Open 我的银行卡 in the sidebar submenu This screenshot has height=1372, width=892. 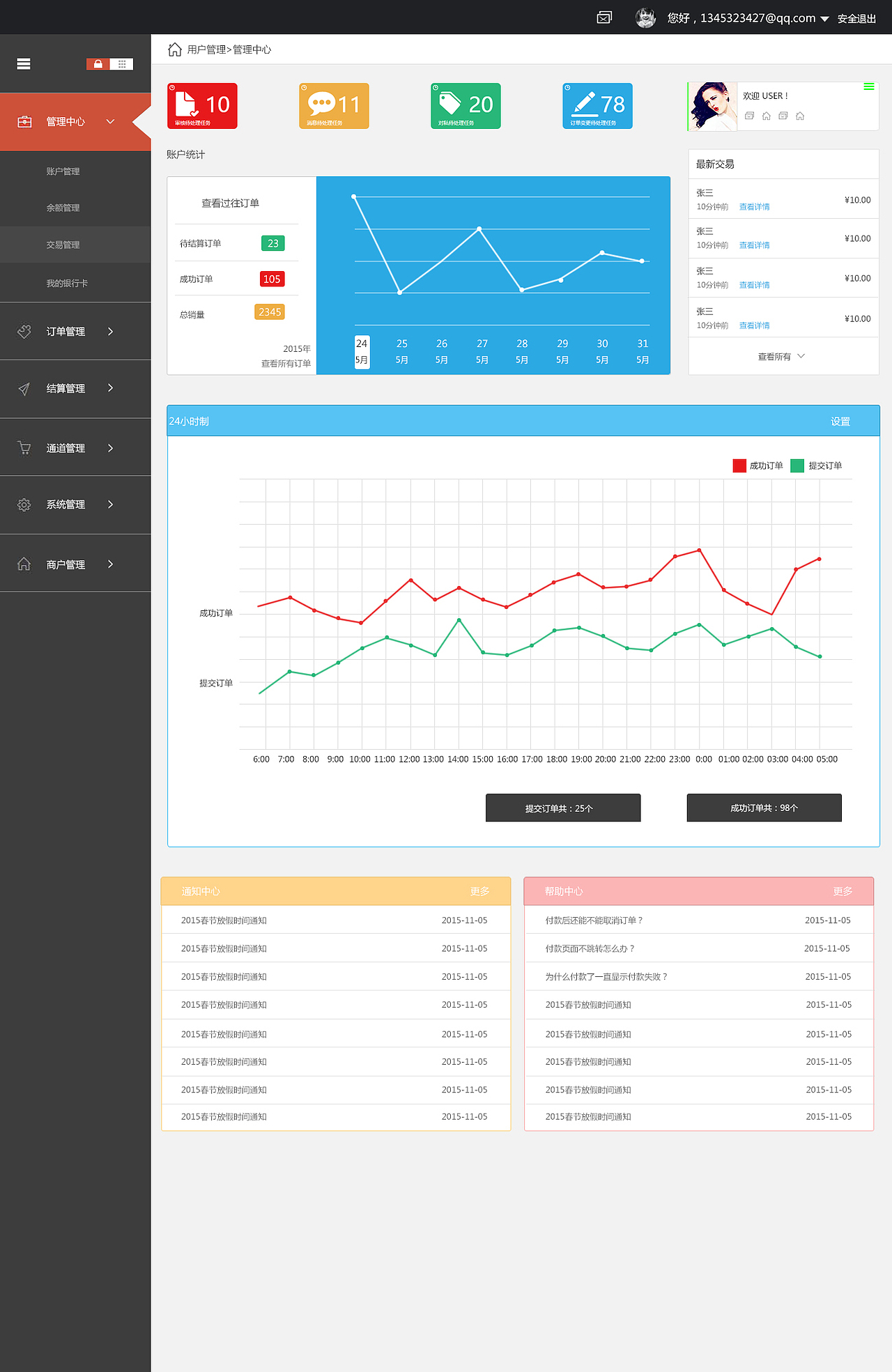(67, 284)
